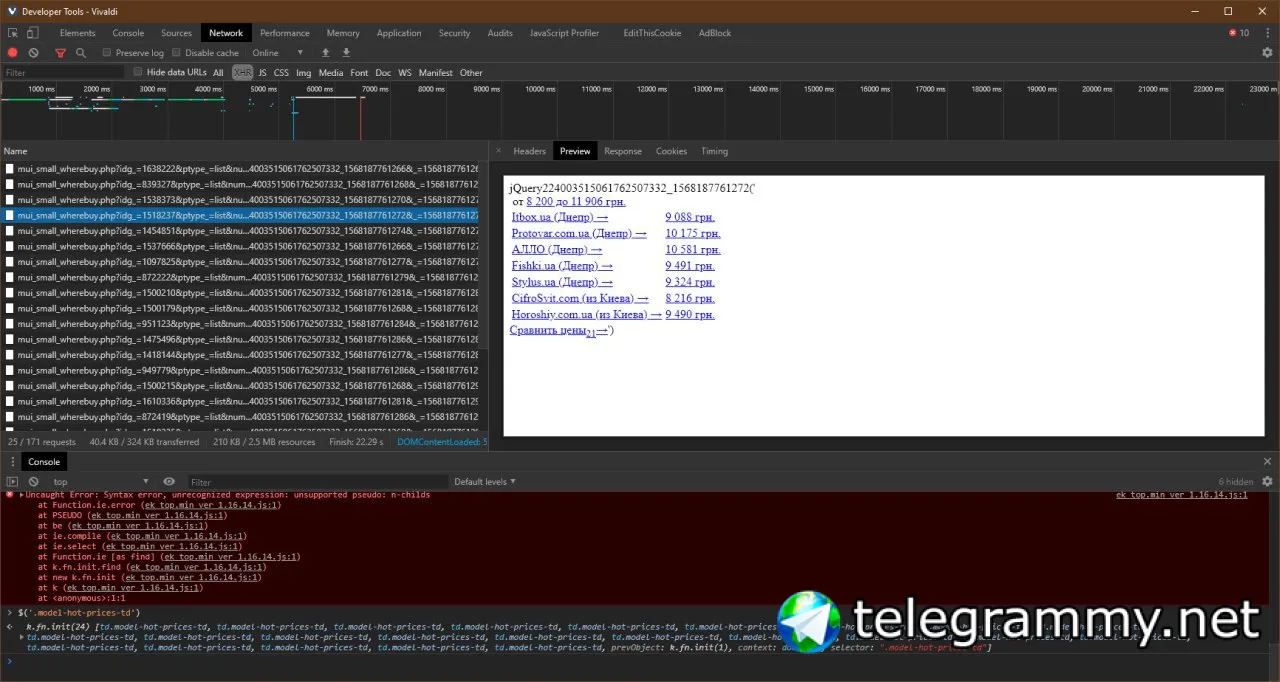Image resolution: width=1280 pixels, height=682 pixels.
Task: Open the Performance tab
Action: coord(285,33)
